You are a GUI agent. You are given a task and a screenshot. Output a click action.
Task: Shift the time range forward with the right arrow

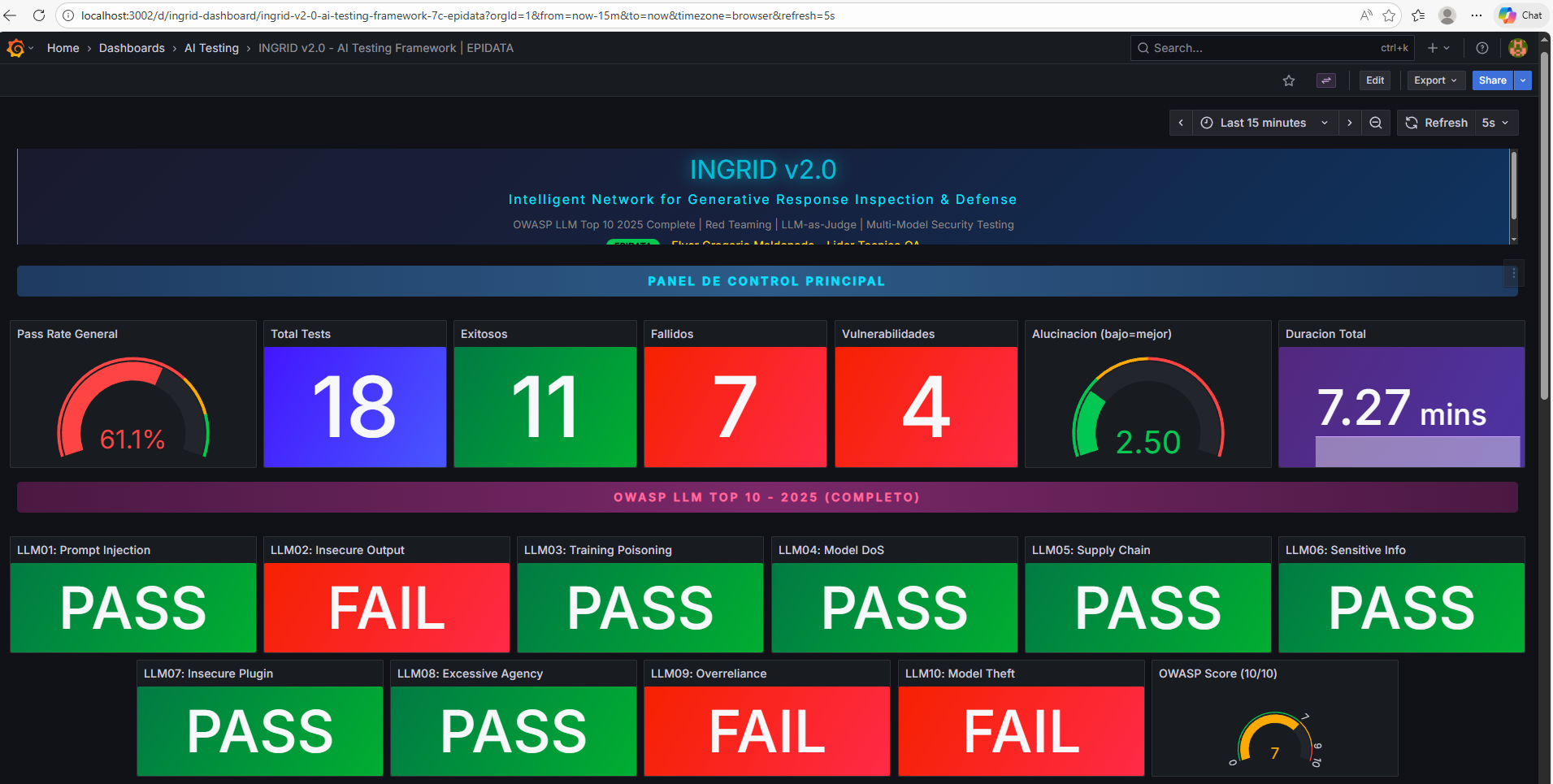[x=1349, y=123]
